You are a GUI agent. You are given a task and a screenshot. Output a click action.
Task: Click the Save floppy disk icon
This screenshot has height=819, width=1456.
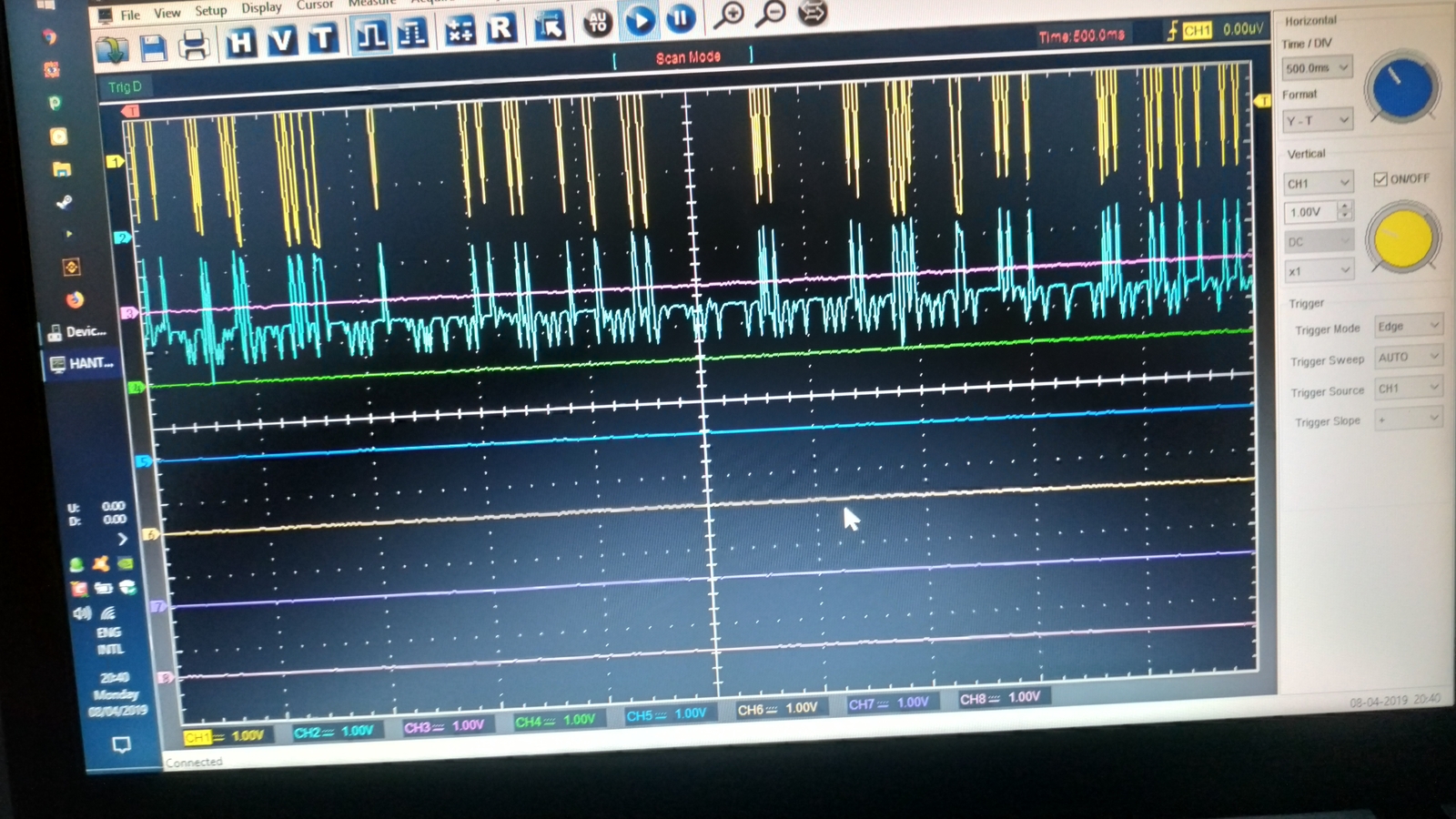pos(153,47)
